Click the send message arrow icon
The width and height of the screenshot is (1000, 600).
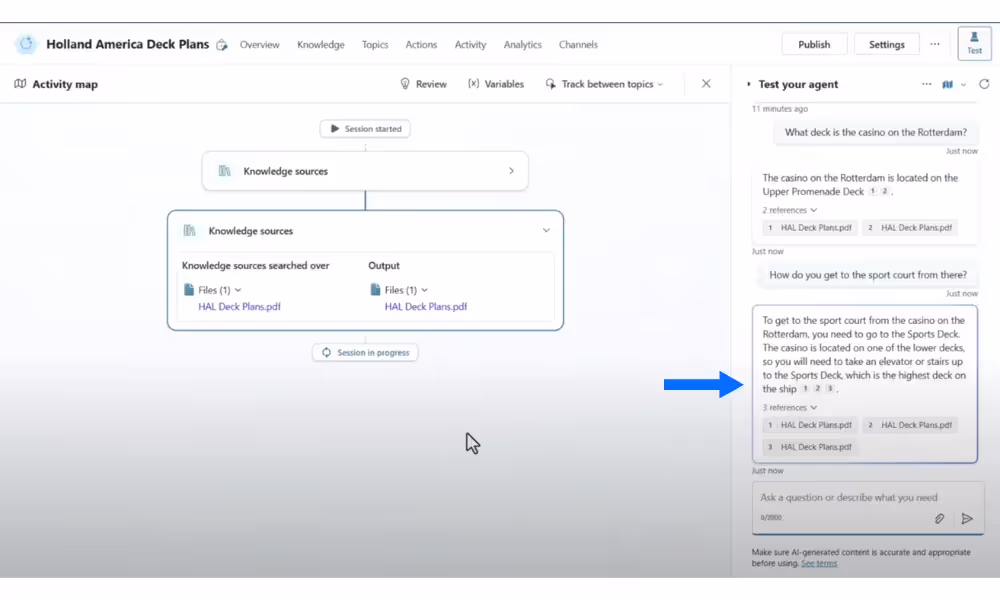tap(967, 518)
